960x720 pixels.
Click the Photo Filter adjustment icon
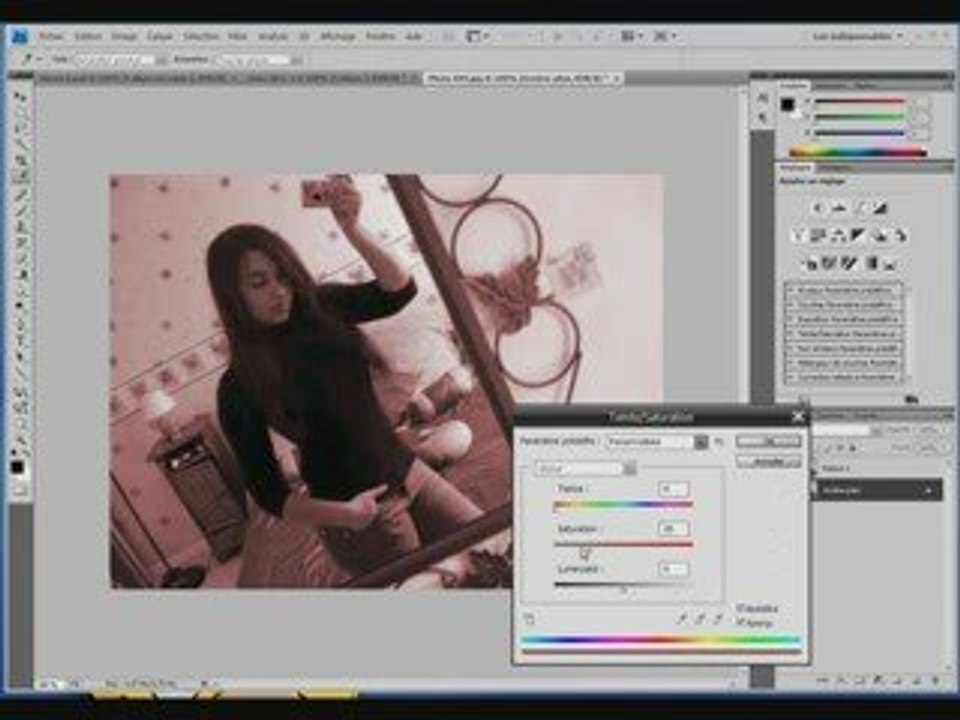(x=879, y=235)
